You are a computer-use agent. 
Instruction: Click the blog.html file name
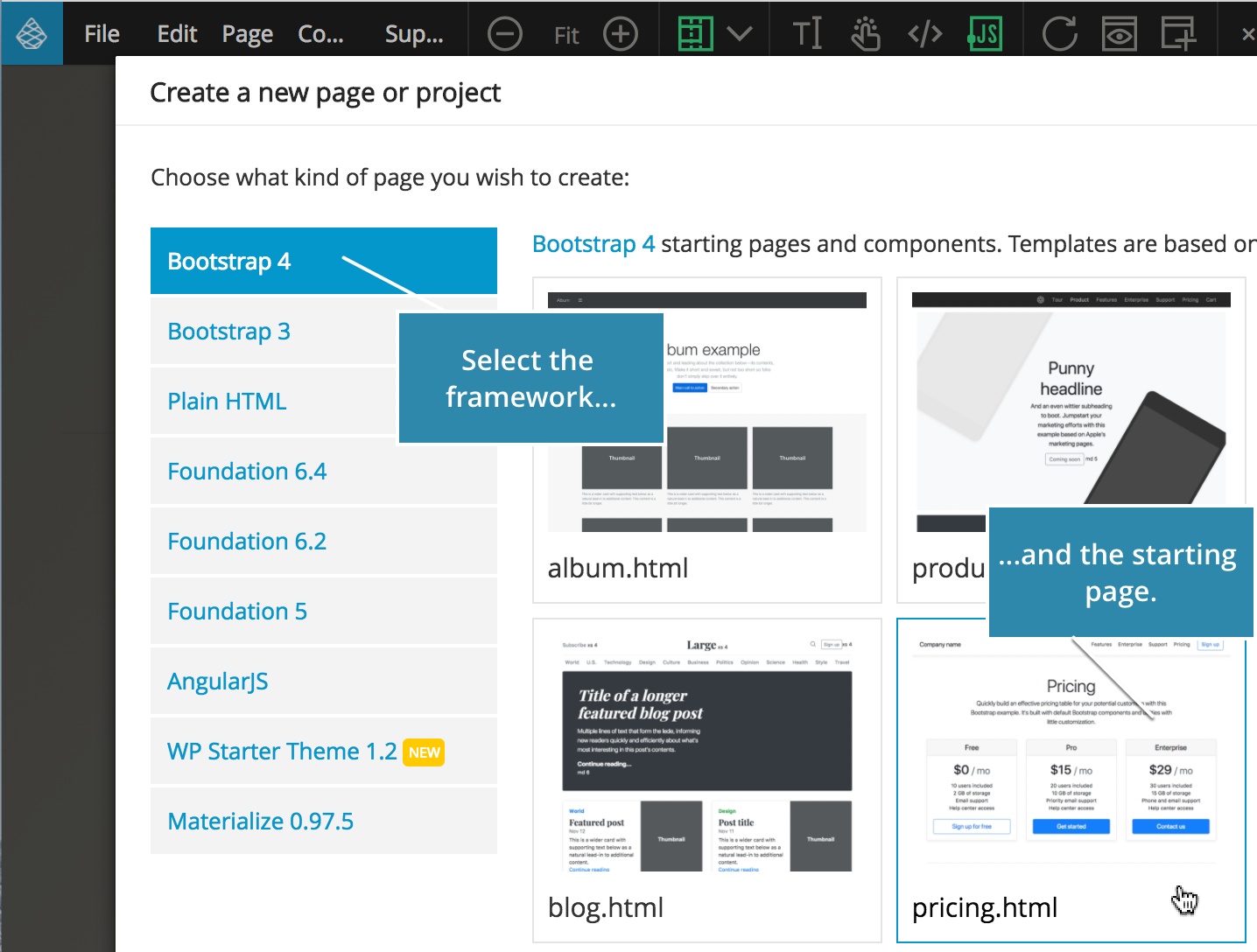(606, 907)
